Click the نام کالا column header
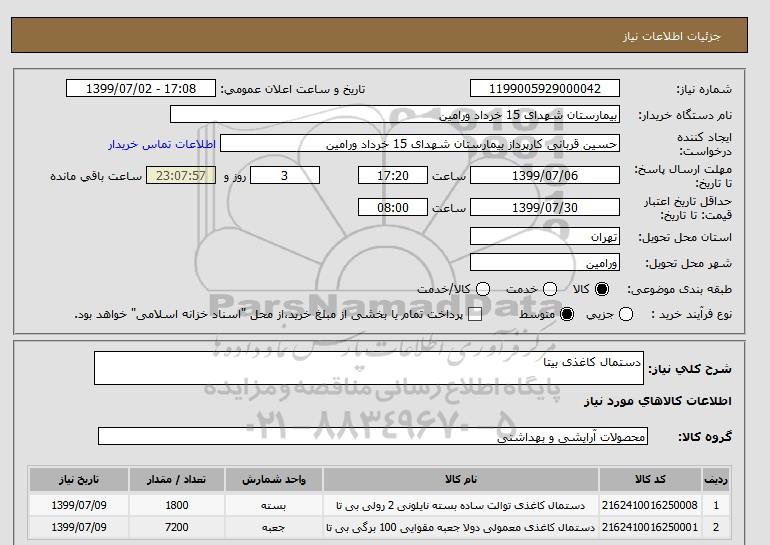 point(461,479)
